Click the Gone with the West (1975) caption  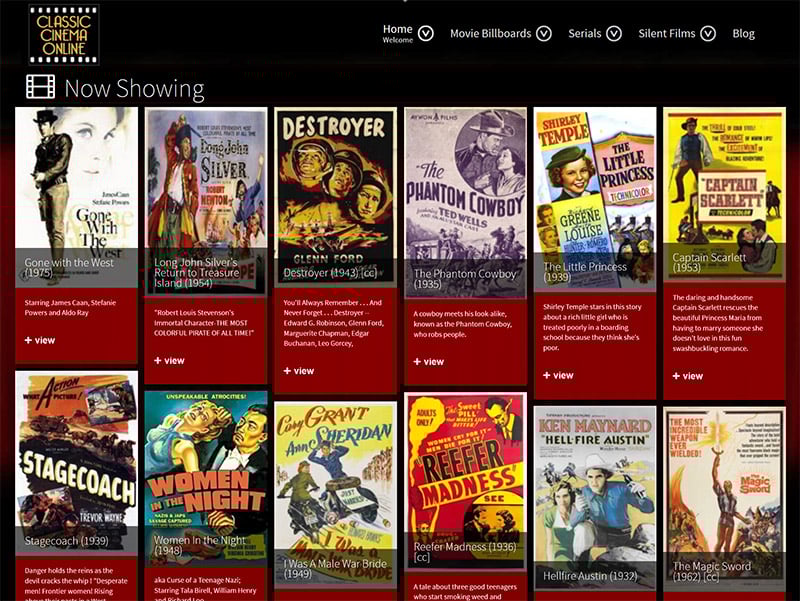[x=69, y=267]
